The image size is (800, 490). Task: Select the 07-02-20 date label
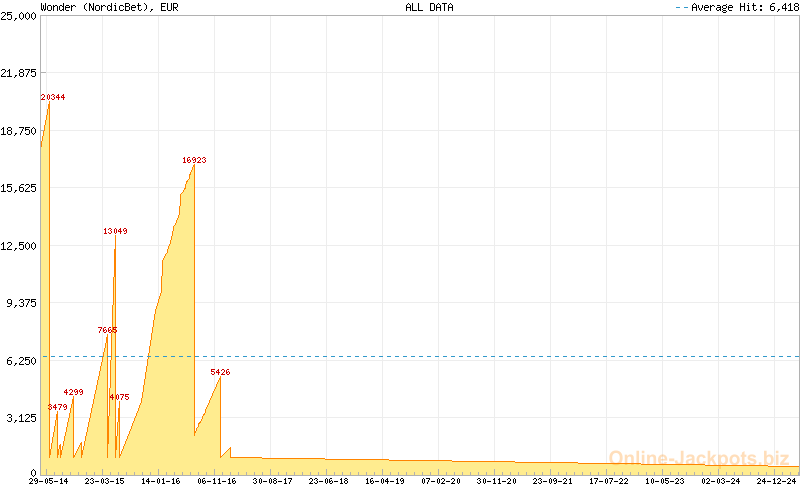point(440,481)
